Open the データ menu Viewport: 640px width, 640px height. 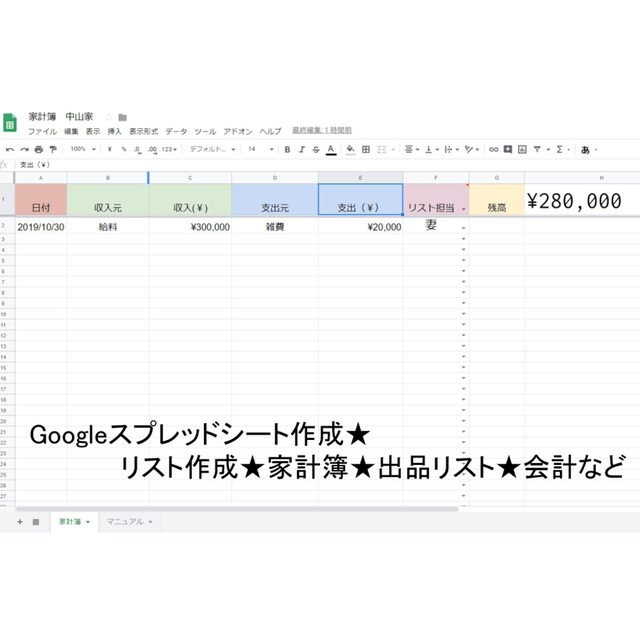point(176,131)
